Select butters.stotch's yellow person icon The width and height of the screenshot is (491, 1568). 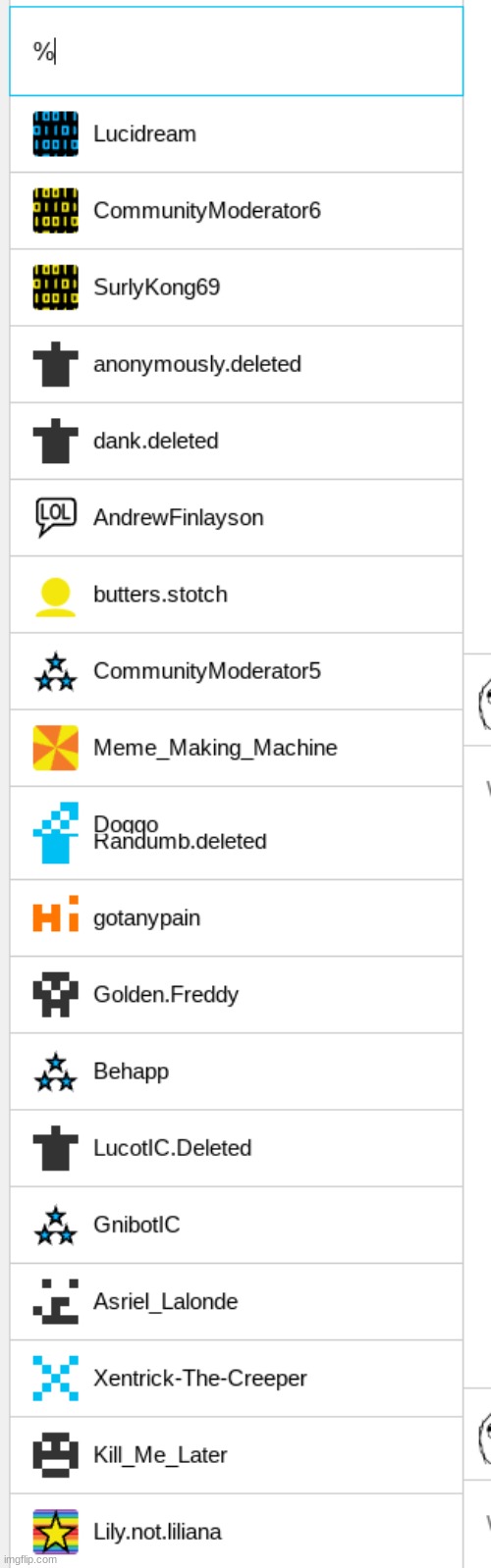click(55, 595)
